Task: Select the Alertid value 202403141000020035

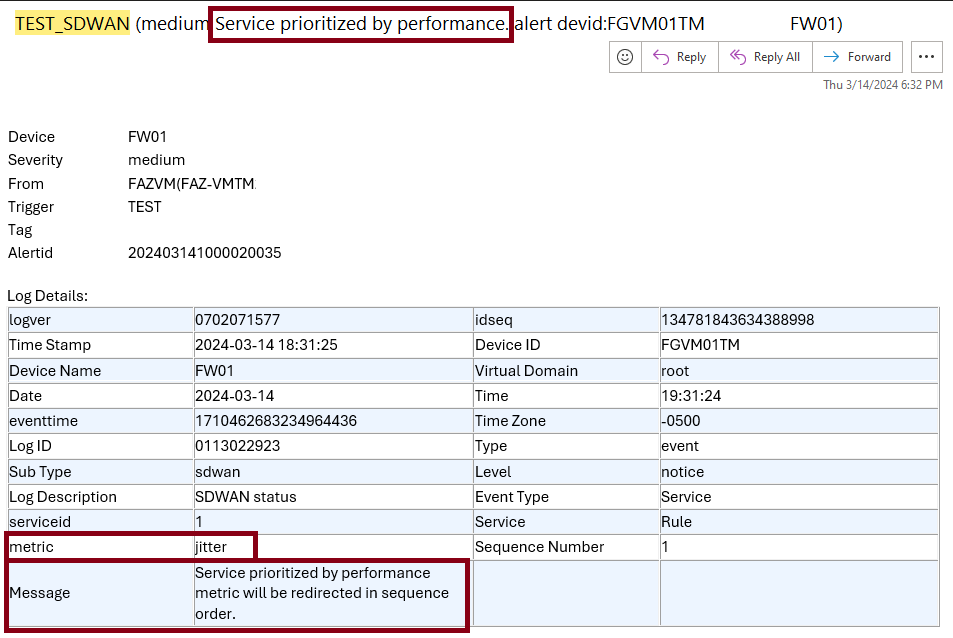Action: tap(205, 253)
